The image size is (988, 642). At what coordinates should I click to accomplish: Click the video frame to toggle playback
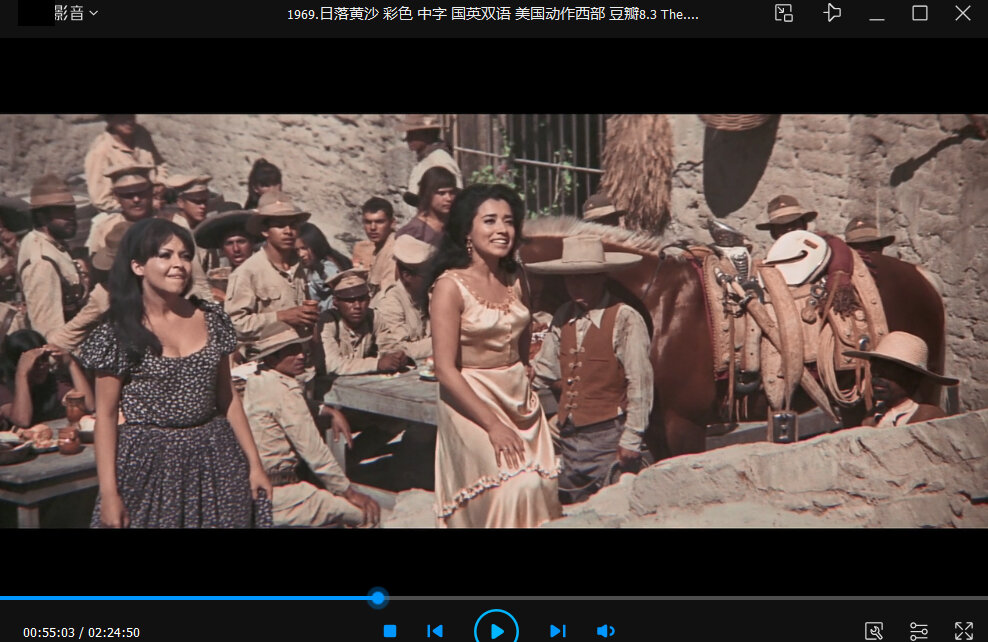coord(494,321)
